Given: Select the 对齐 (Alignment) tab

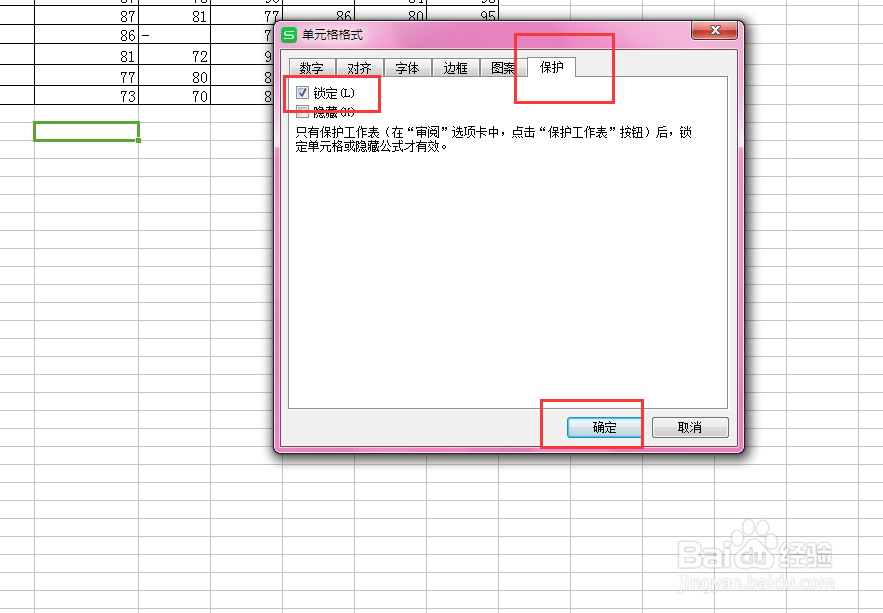Looking at the screenshot, I should coord(359,68).
